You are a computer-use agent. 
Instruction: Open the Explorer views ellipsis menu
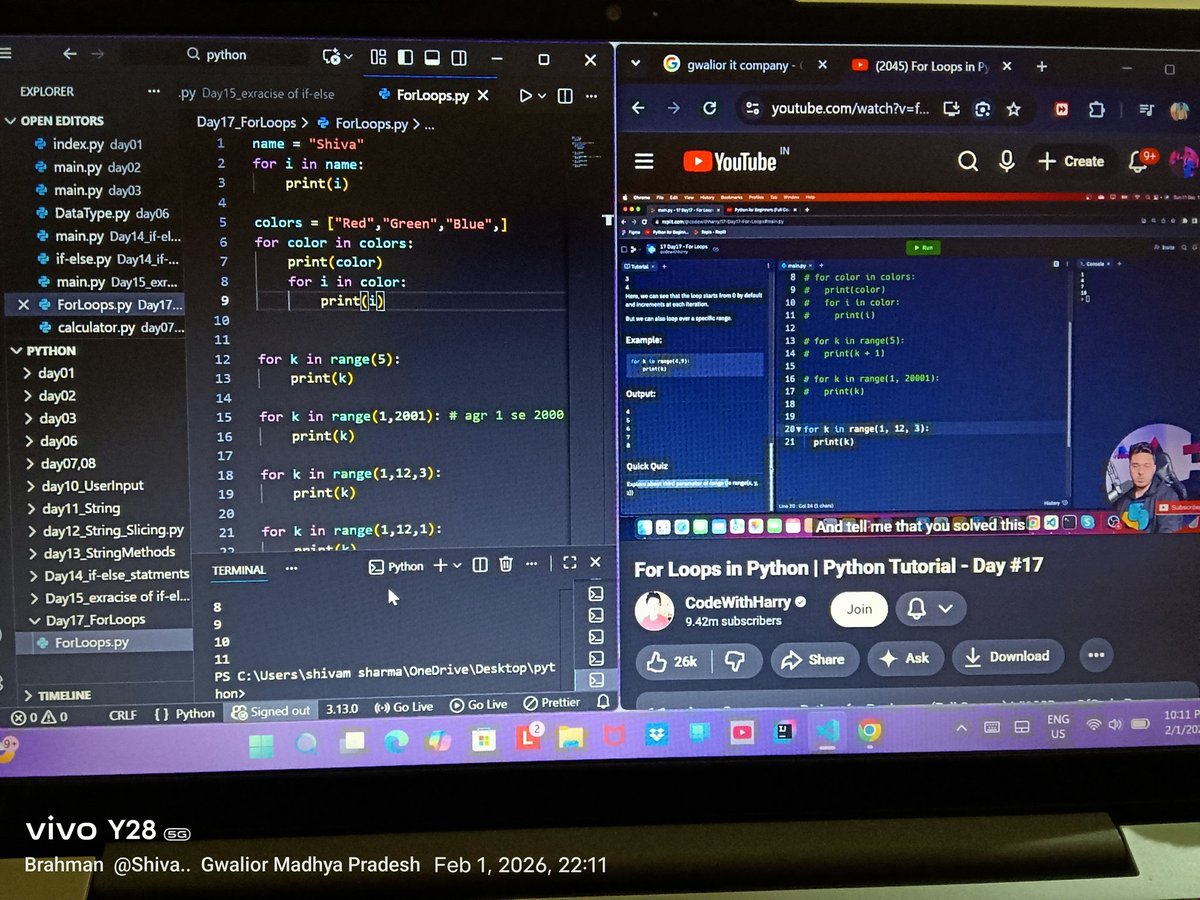point(153,91)
